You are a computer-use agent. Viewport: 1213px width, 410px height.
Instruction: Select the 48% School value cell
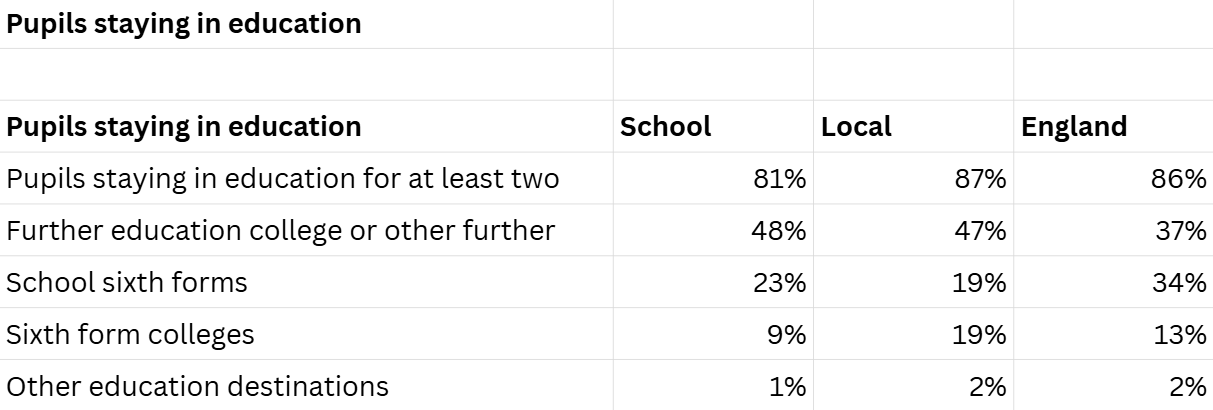tap(779, 231)
